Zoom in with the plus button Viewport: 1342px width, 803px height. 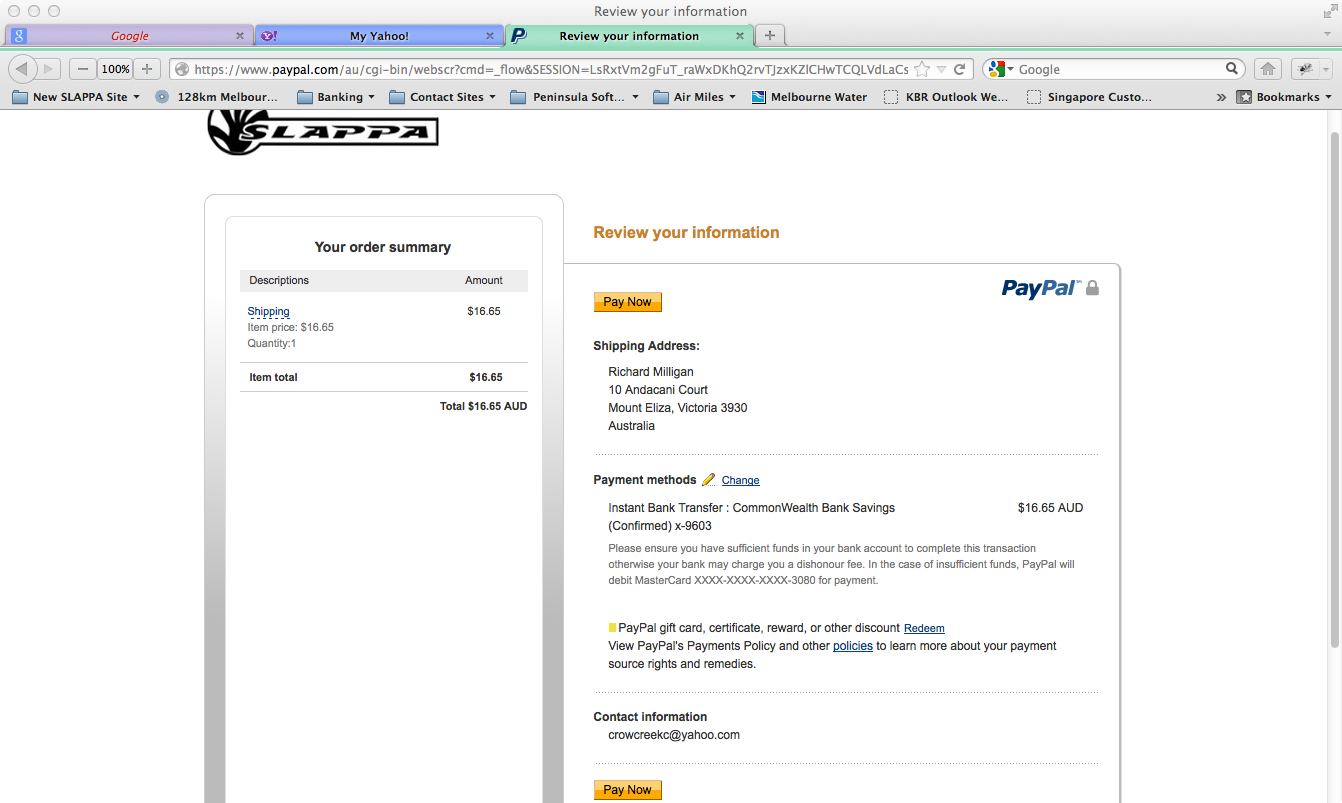tap(147, 69)
